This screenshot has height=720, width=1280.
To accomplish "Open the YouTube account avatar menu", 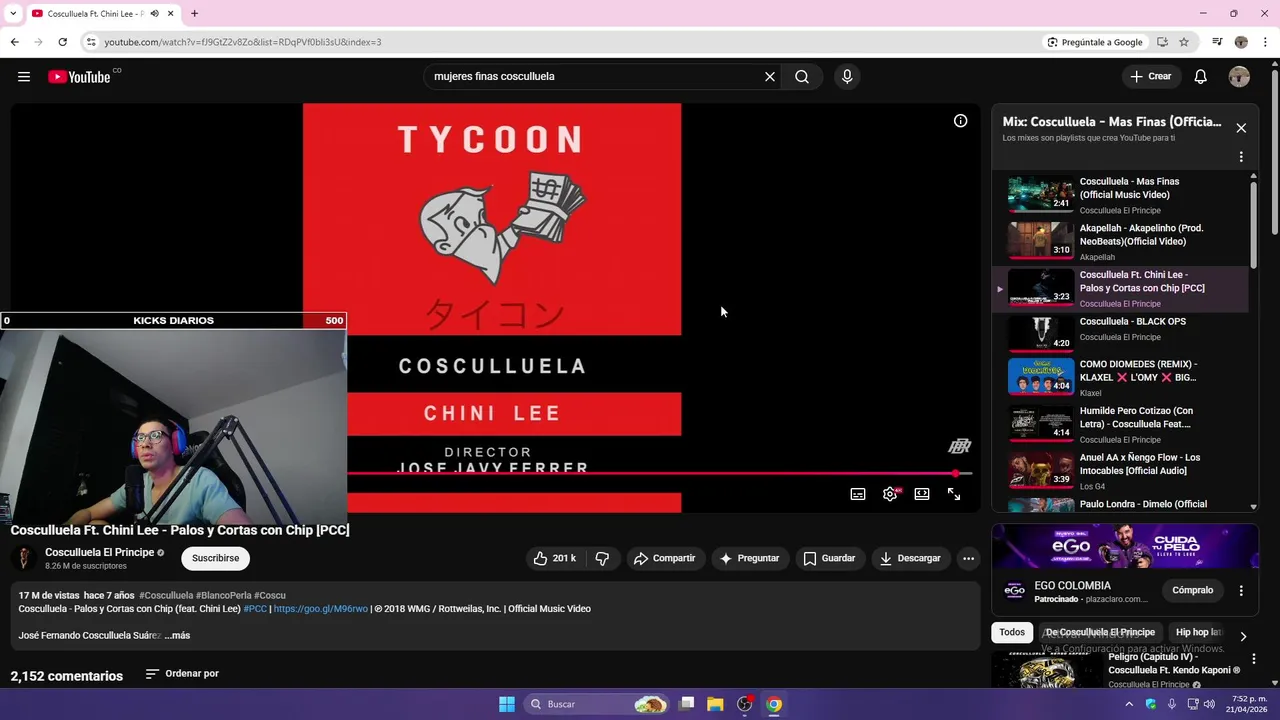I will [1239, 77].
